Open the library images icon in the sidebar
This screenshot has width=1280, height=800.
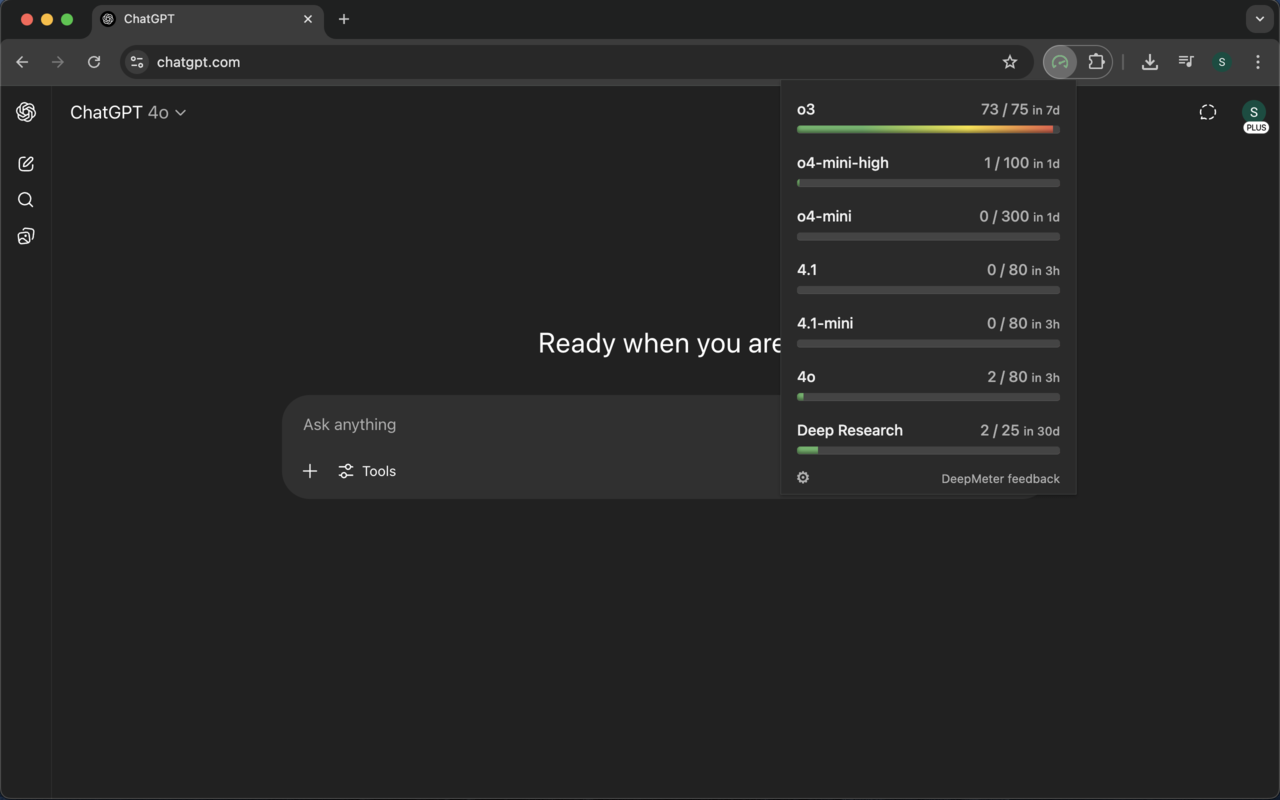coord(26,236)
